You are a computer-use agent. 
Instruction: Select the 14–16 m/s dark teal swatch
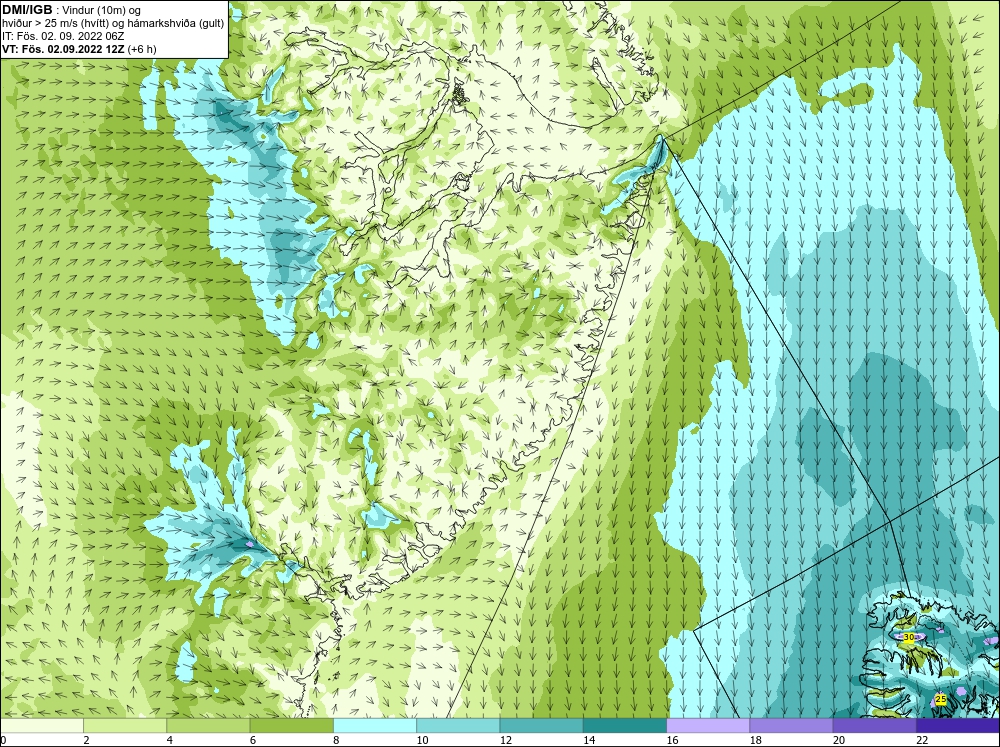click(x=625, y=725)
